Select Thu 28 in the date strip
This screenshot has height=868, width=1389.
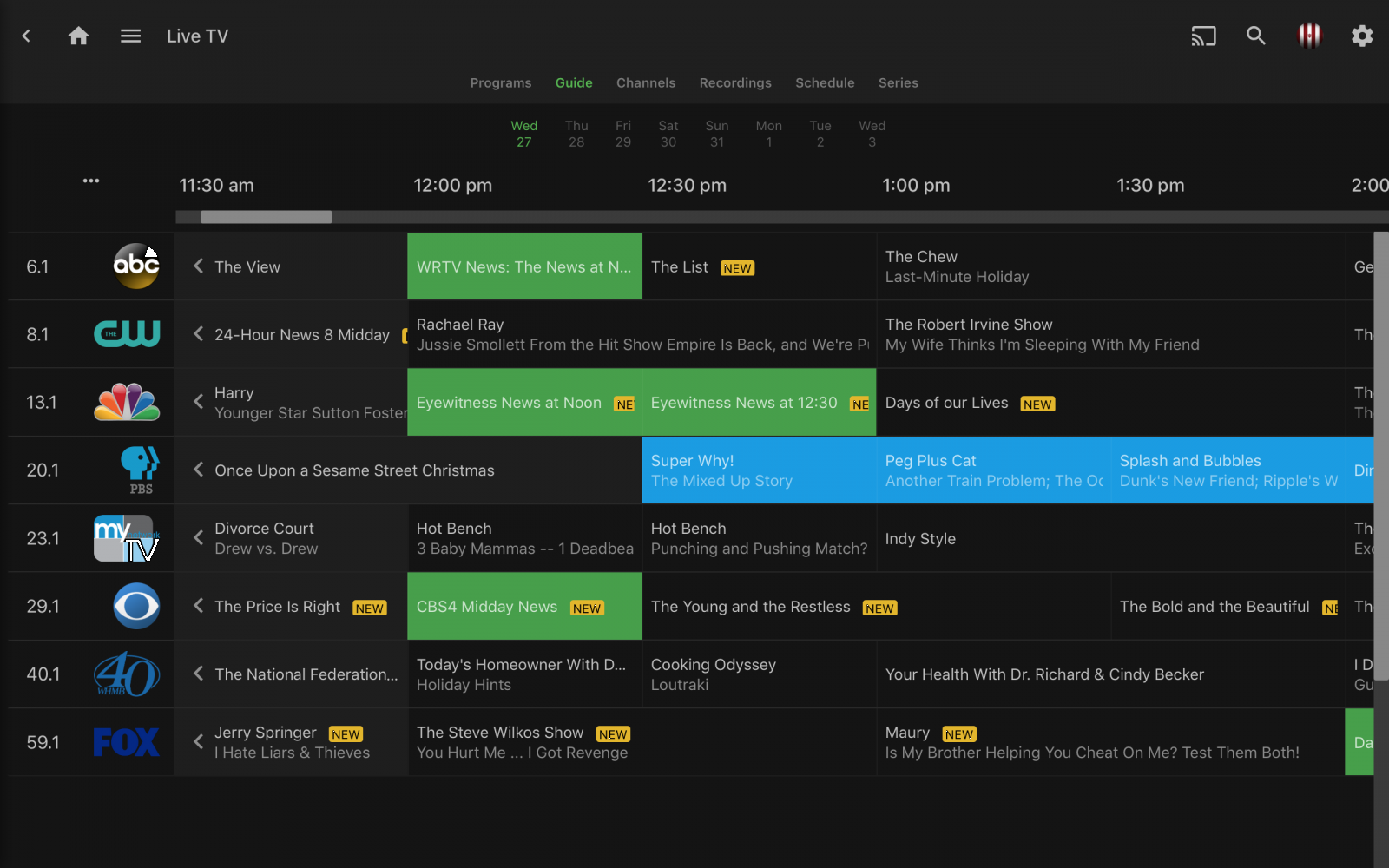576,134
